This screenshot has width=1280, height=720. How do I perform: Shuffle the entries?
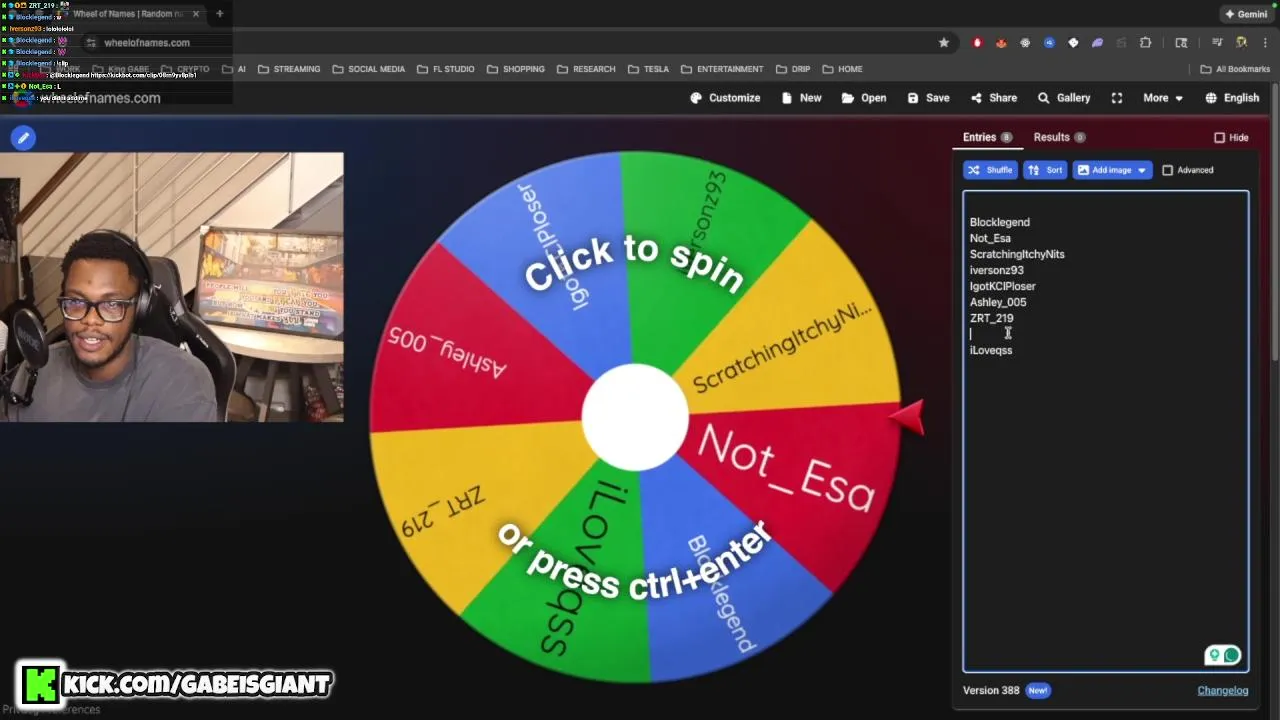(990, 170)
